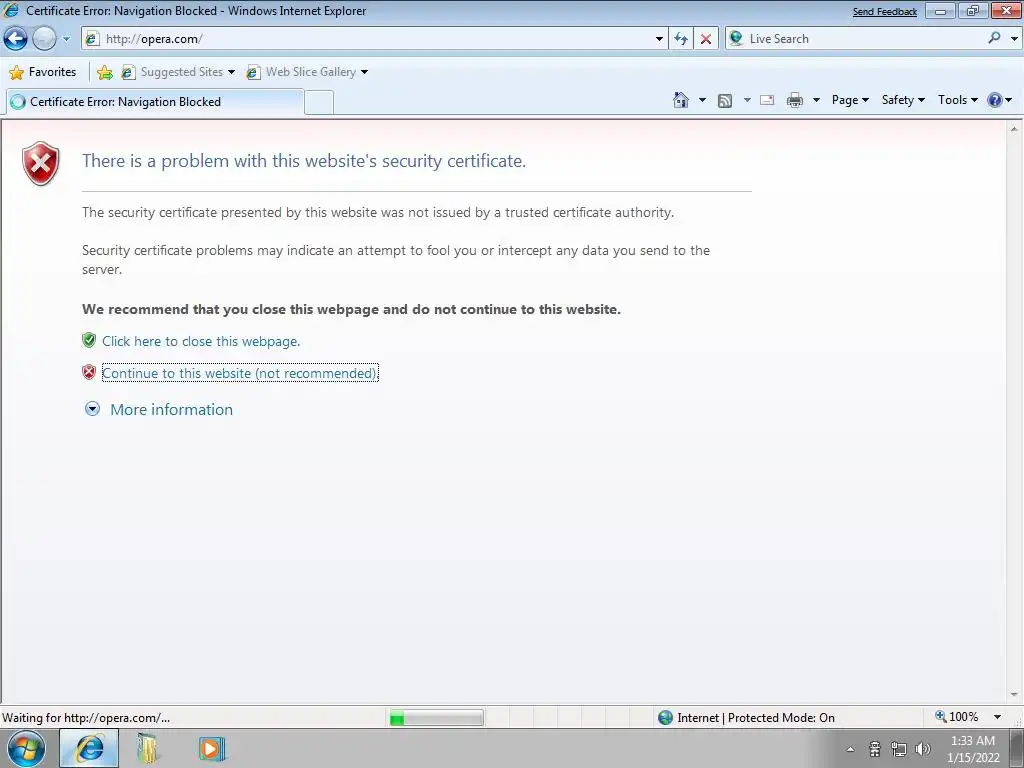Click 'Continue to this website (not recommended)'
The height and width of the screenshot is (768, 1024).
pyautogui.click(x=240, y=373)
